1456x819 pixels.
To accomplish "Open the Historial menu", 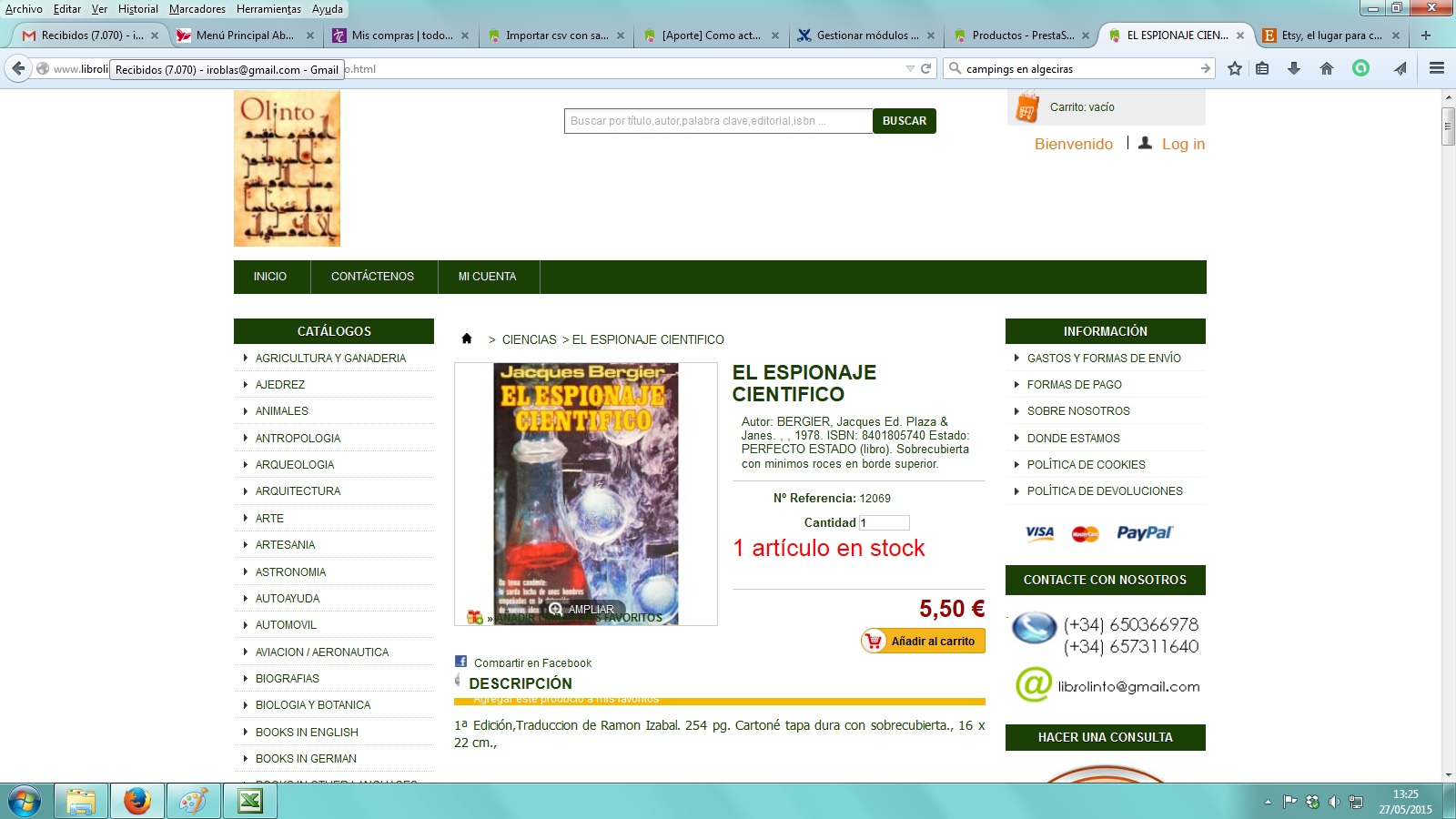I will click(137, 9).
